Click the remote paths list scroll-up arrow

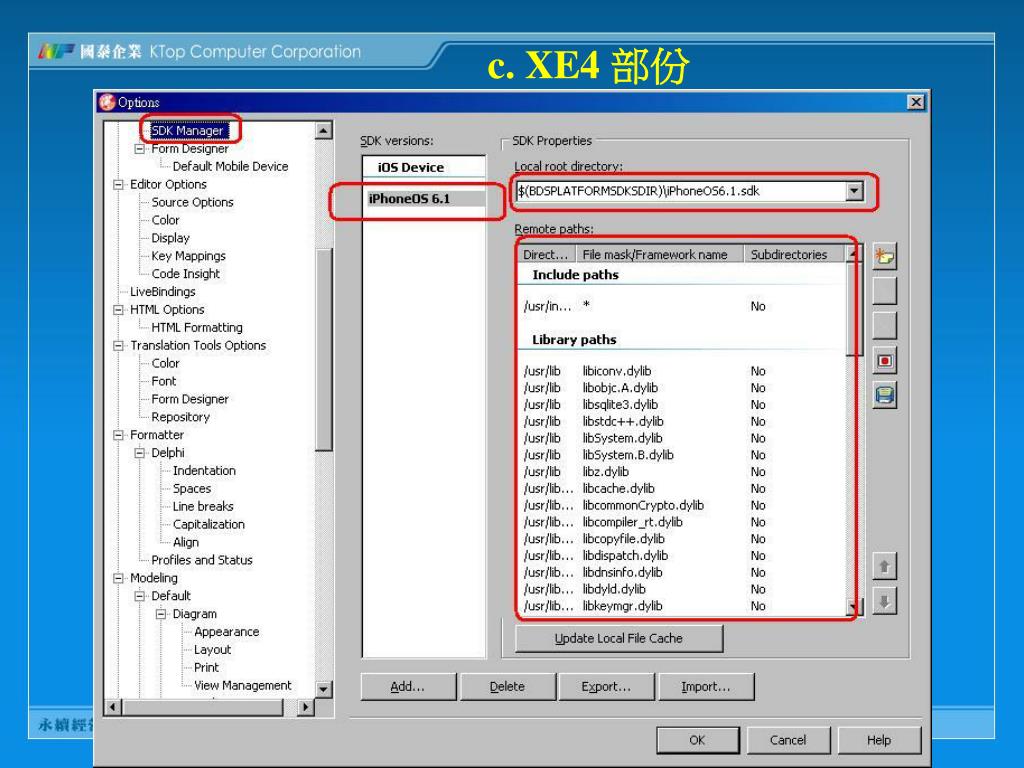coord(854,253)
